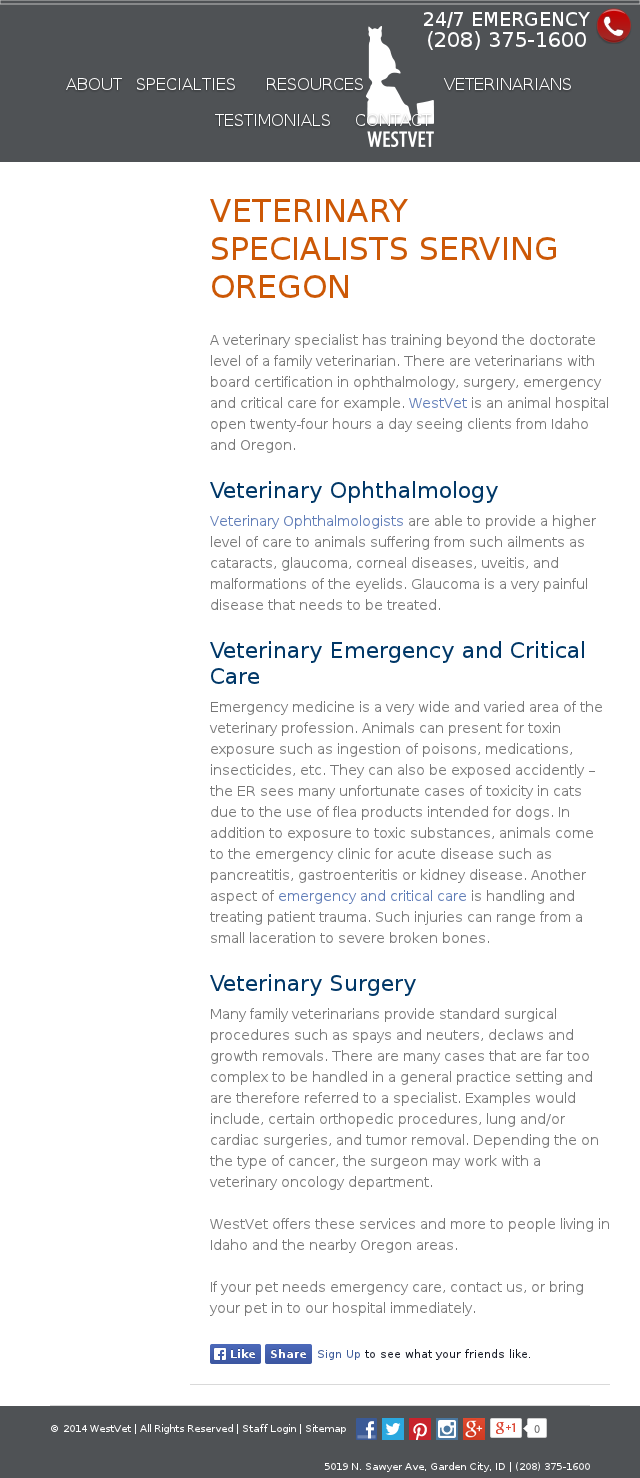This screenshot has width=640, height=1478.
Task: Open the About menu
Action: [x=94, y=84]
